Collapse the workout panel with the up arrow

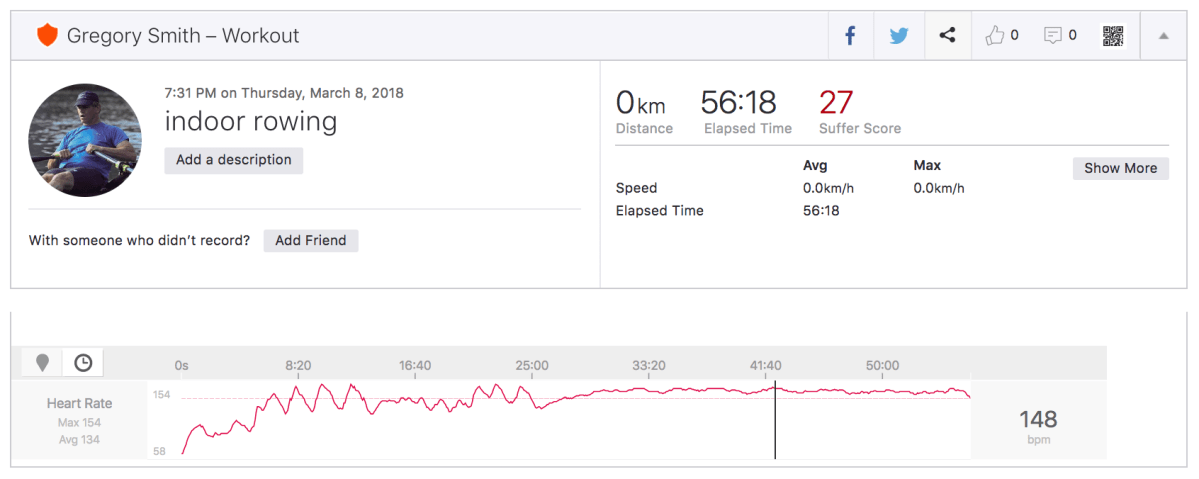(1163, 36)
